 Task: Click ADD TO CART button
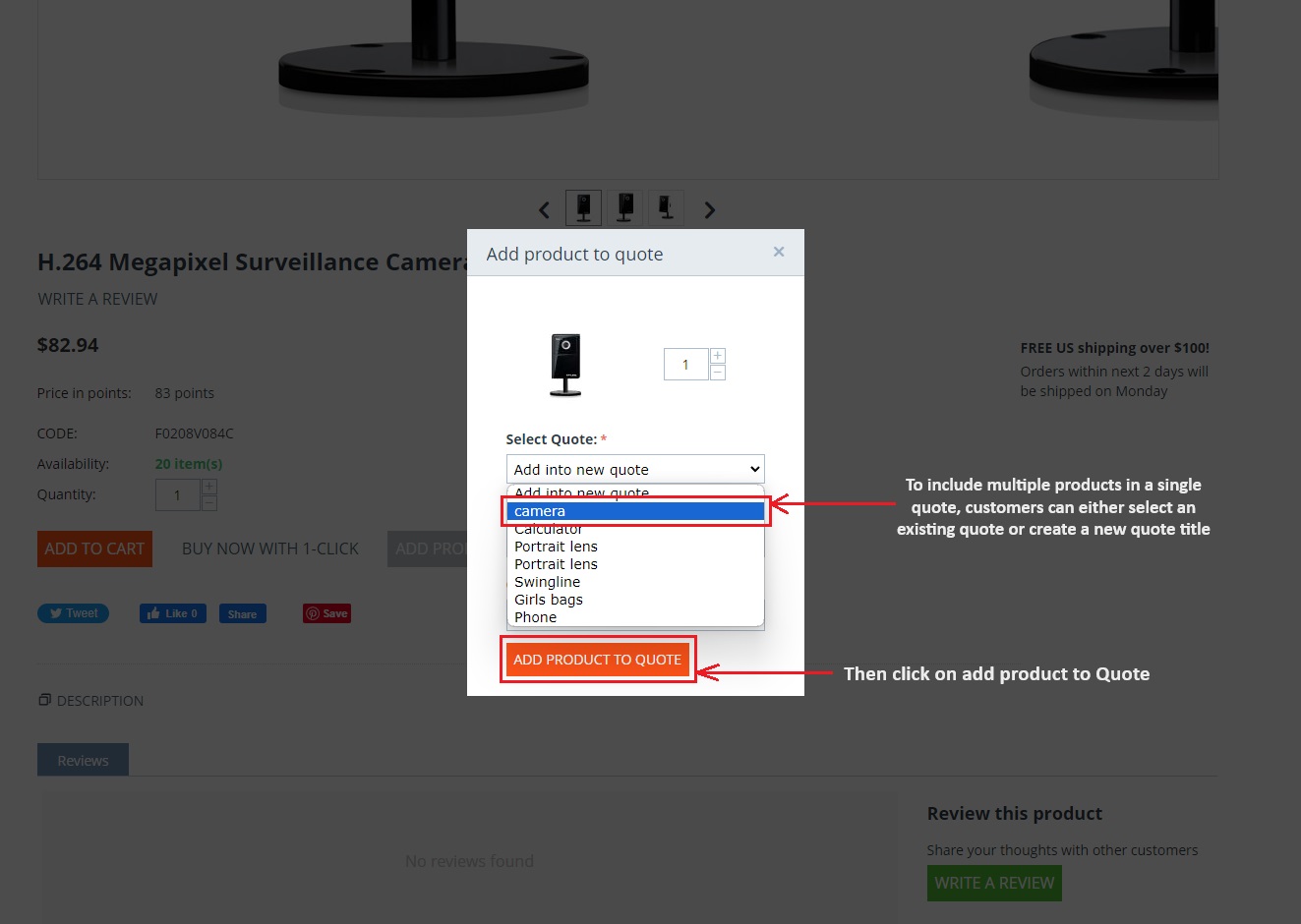click(94, 549)
